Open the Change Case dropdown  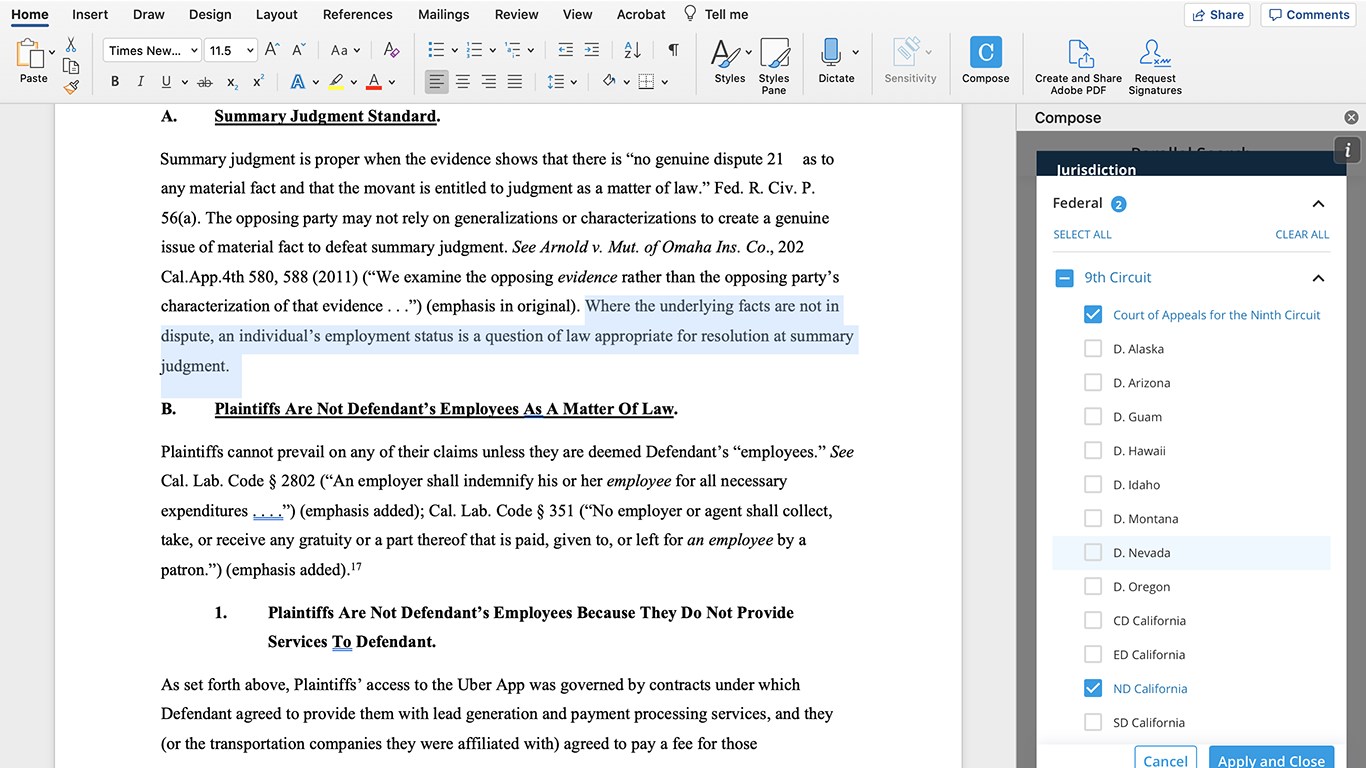(x=345, y=50)
